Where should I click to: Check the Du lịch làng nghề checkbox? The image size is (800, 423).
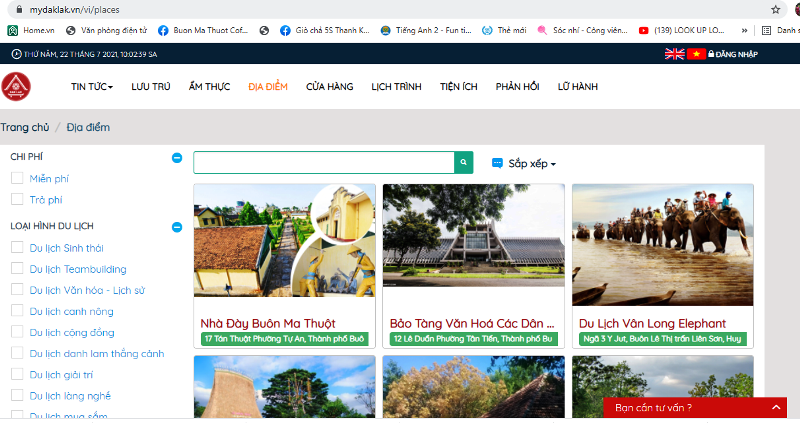17,395
